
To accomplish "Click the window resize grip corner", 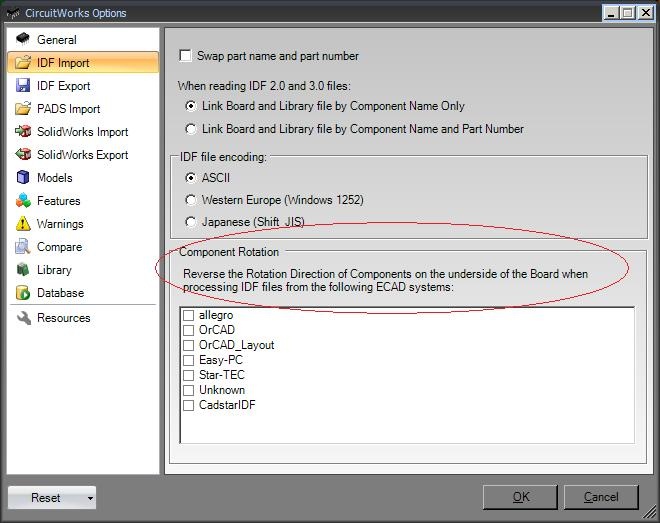I will click(x=650, y=513).
